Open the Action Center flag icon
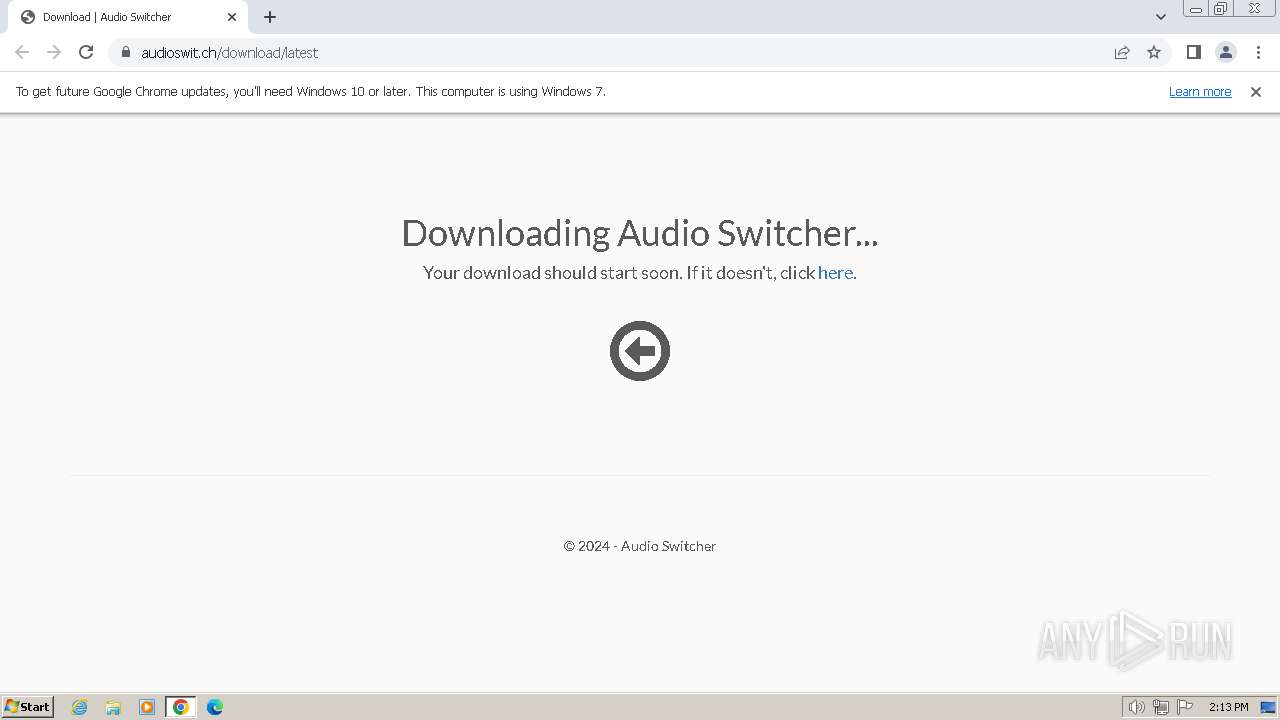The width and height of the screenshot is (1280, 720). point(1185,707)
